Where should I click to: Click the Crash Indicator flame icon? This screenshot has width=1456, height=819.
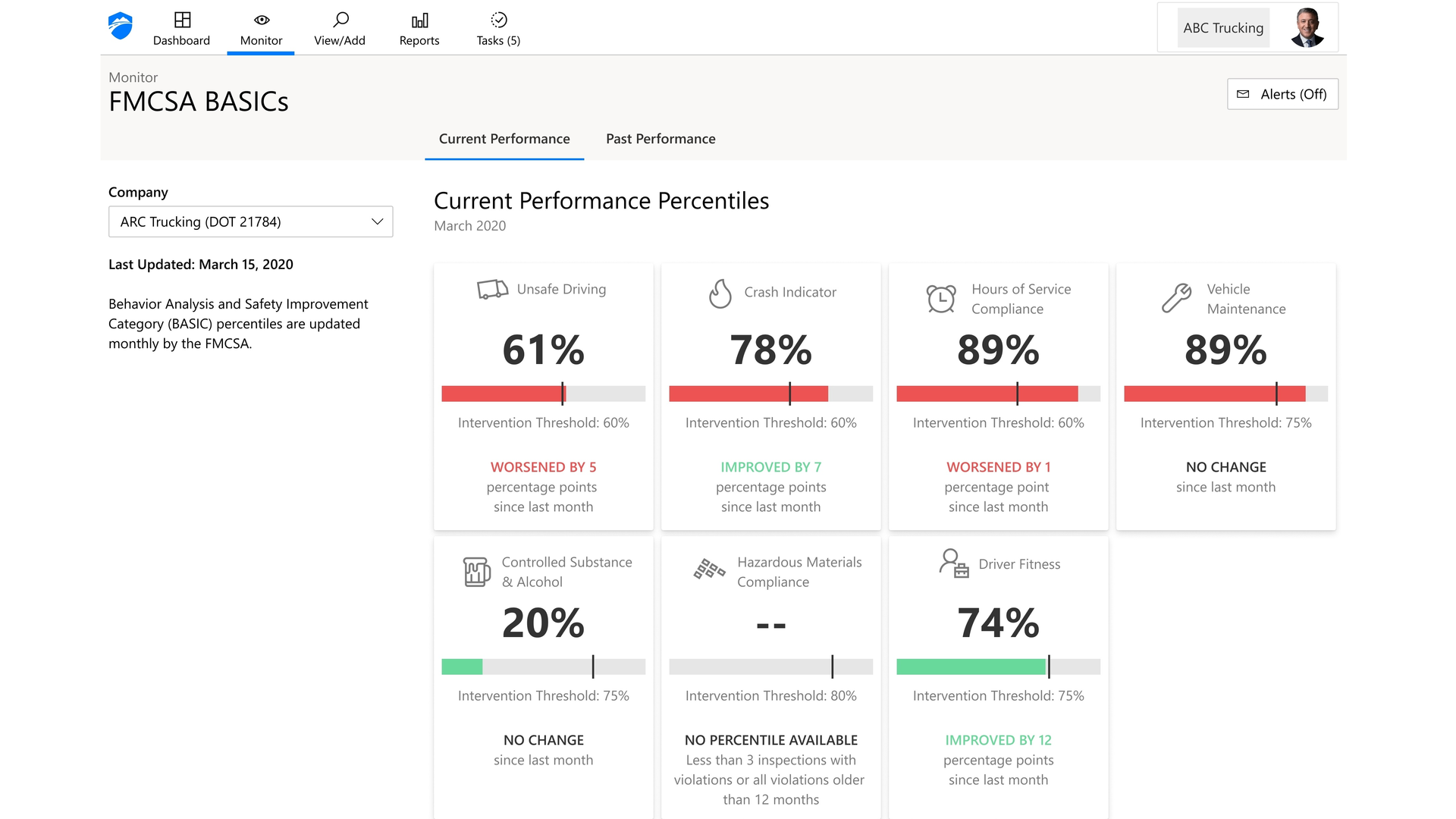coord(720,293)
